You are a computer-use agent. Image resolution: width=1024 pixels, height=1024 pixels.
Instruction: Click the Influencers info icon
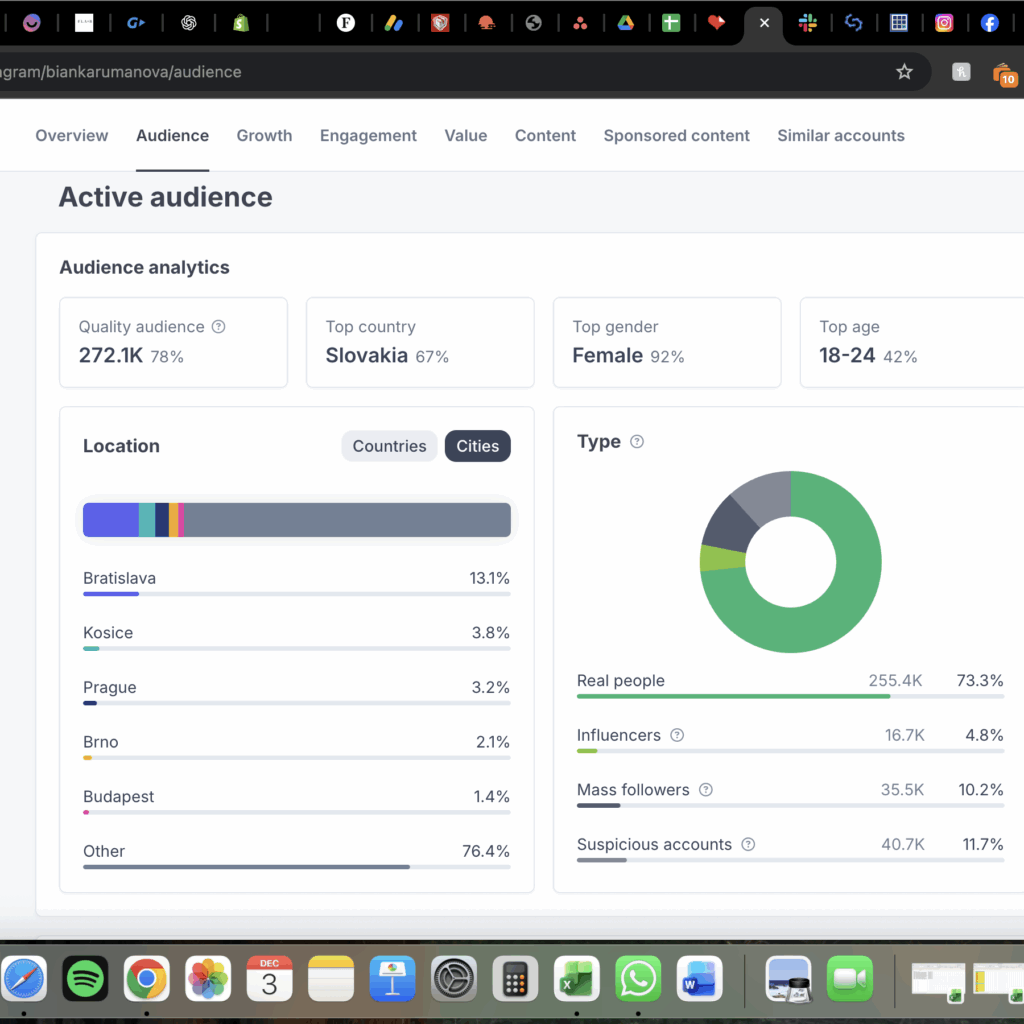tap(677, 735)
